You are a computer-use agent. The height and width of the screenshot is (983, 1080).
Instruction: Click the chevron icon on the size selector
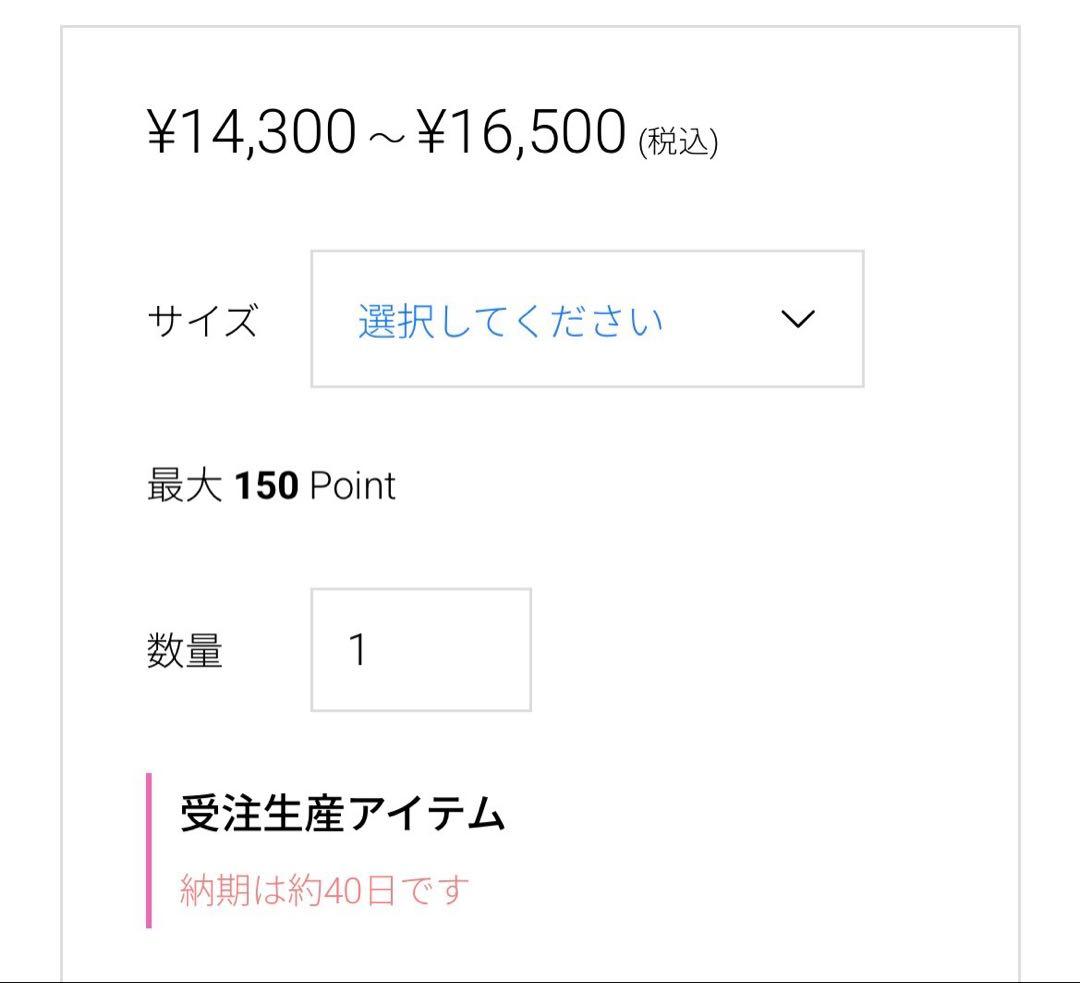tap(795, 320)
